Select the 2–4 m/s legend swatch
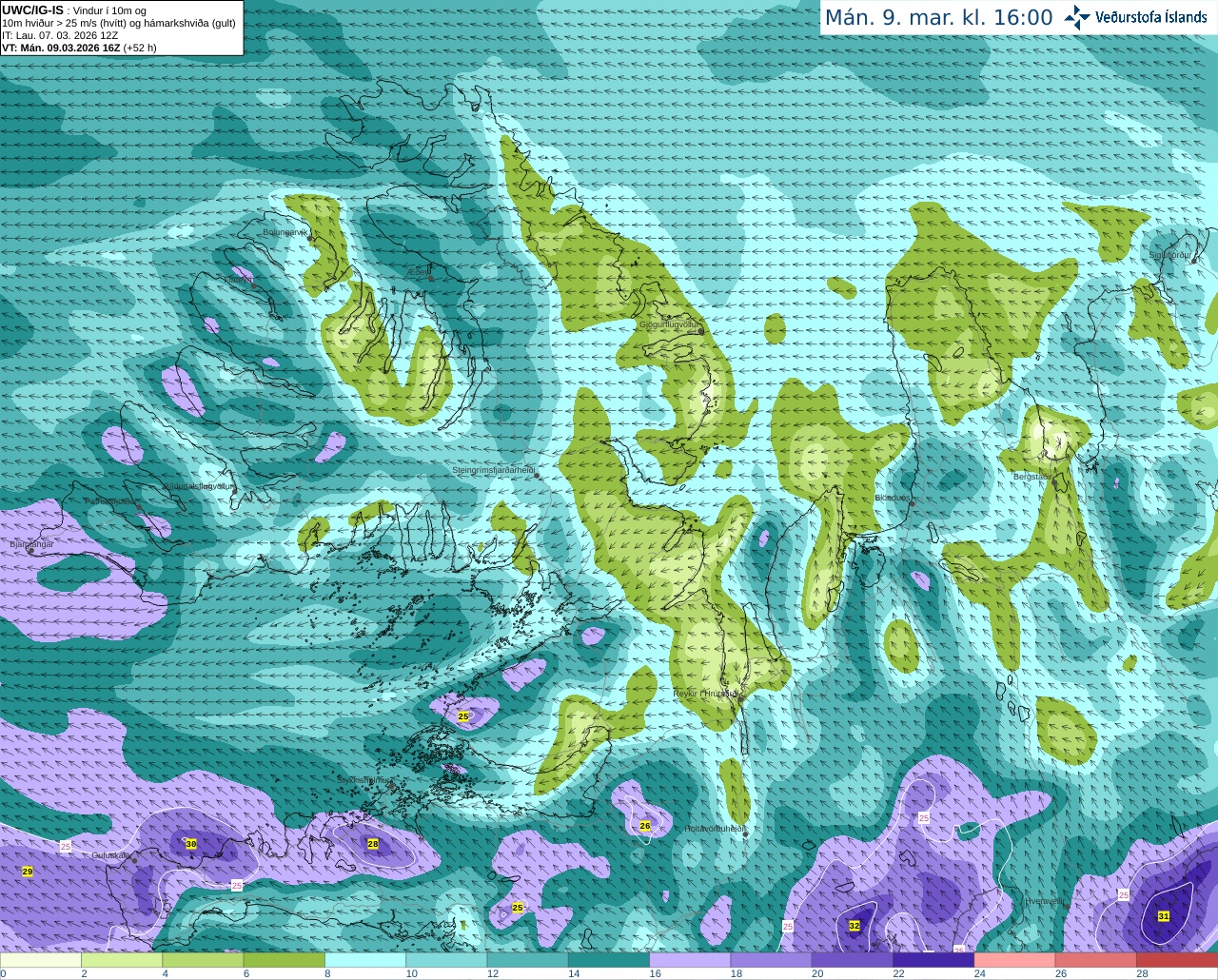 coord(122,960)
